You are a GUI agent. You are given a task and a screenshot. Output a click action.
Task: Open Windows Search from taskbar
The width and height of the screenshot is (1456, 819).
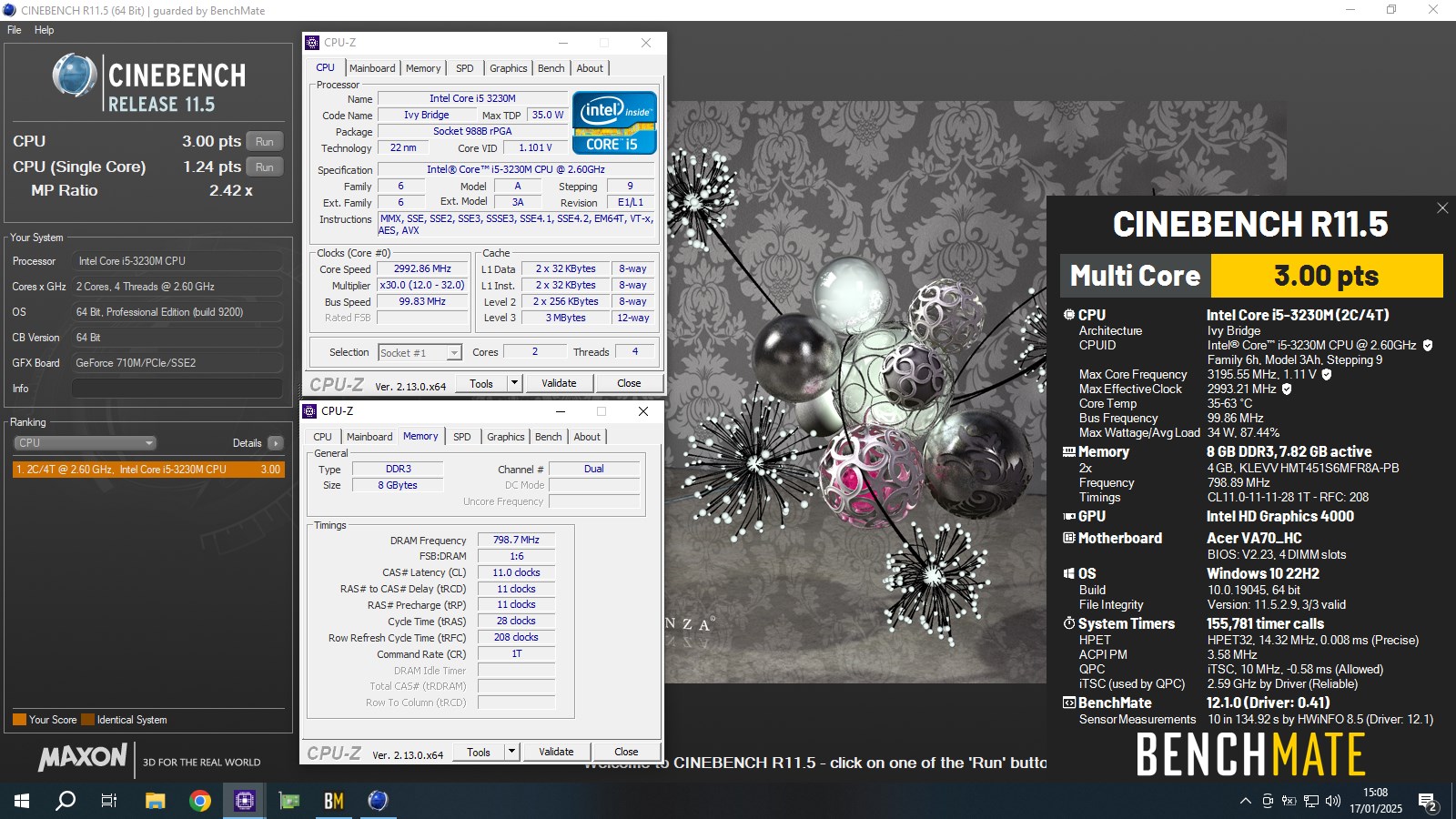coord(66,801)
